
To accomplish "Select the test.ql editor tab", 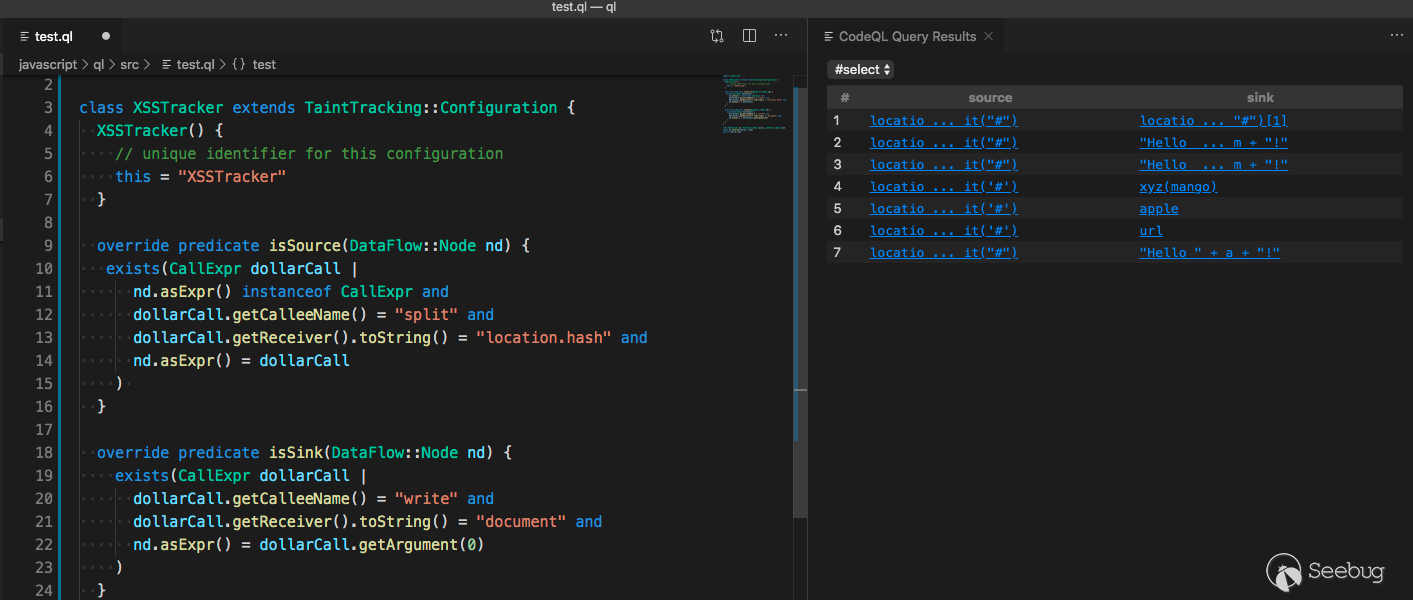I will coord(53,37).
